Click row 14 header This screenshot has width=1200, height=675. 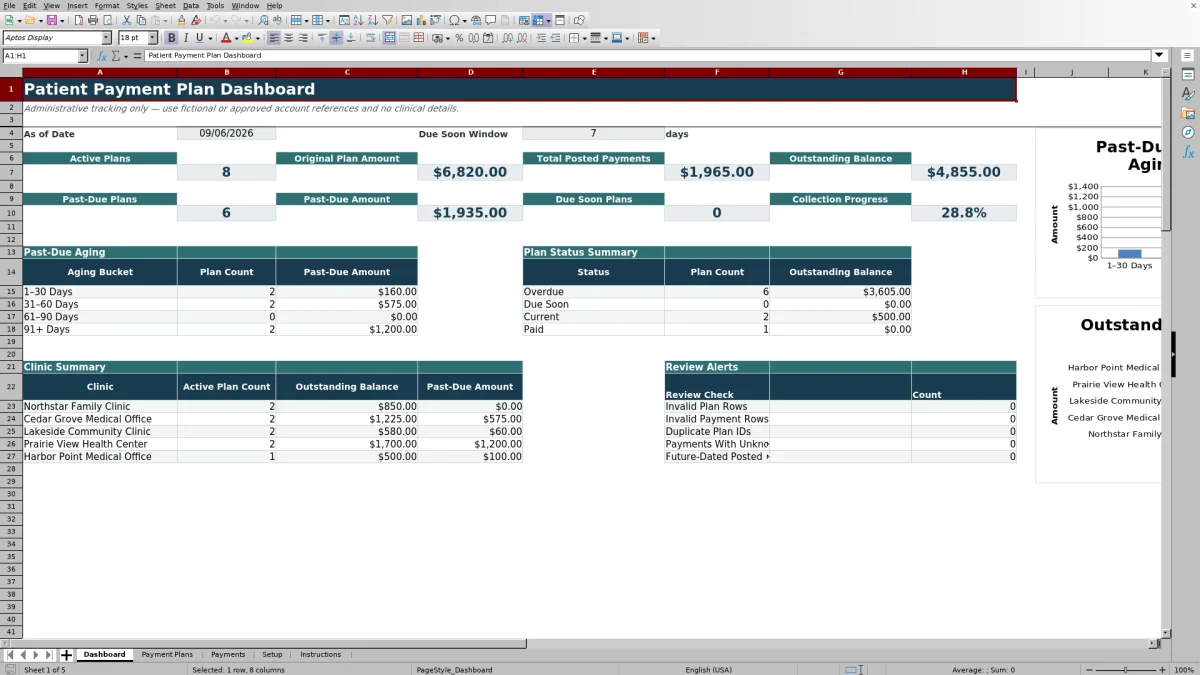click(x=11, y=272)
